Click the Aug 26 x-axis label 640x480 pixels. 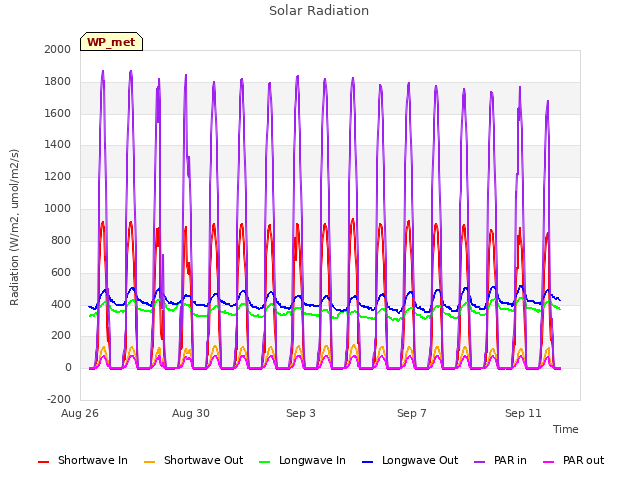click(x=80, y=413)
